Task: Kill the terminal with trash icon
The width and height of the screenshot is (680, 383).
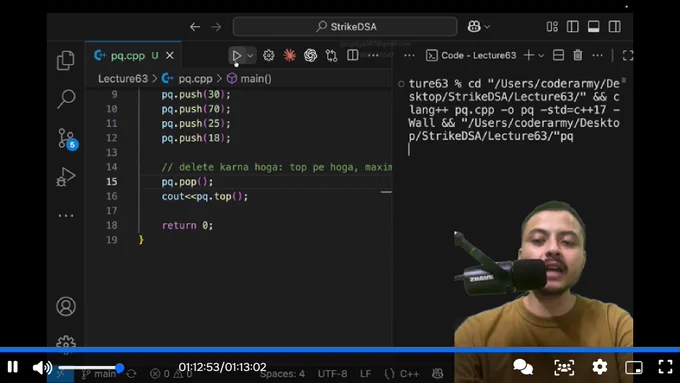Action: [578, 55]
